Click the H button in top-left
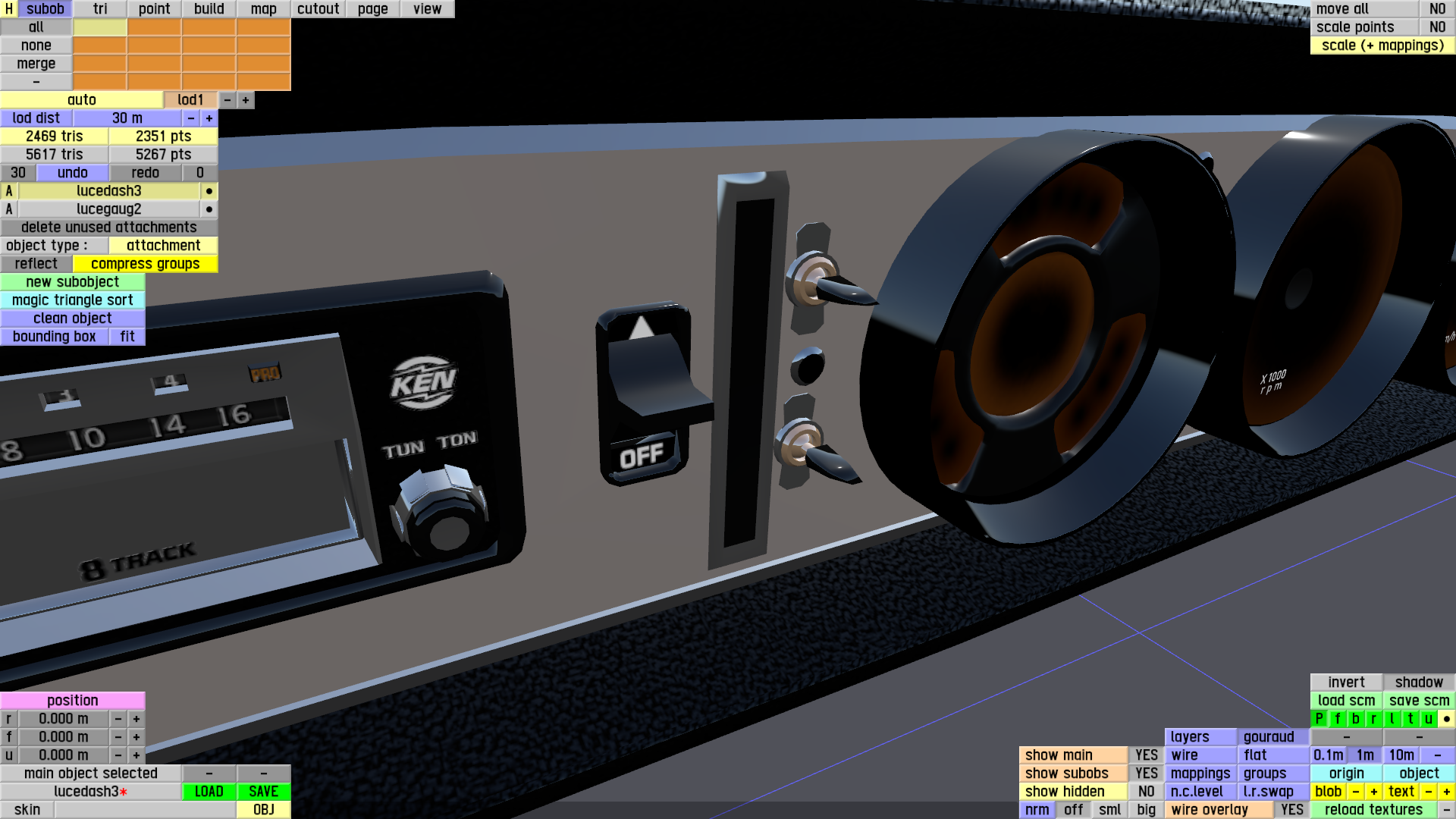Image resolution: width=1456 pixels, height=819 pixels. click(9, 9)
